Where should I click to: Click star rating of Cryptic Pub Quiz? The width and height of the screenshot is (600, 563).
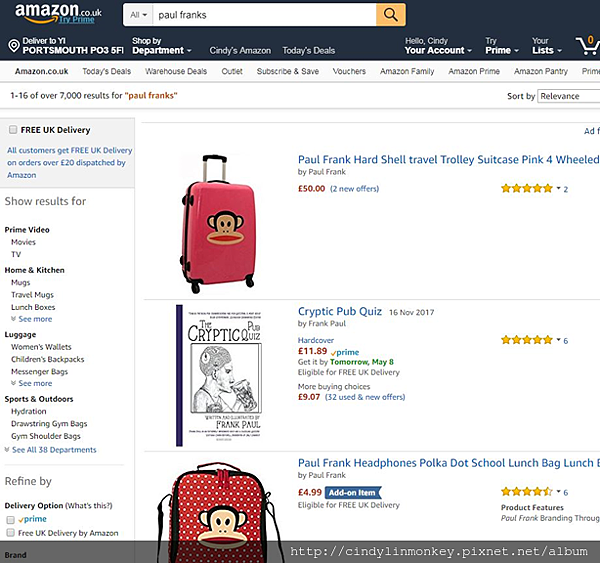click(527, 340)
